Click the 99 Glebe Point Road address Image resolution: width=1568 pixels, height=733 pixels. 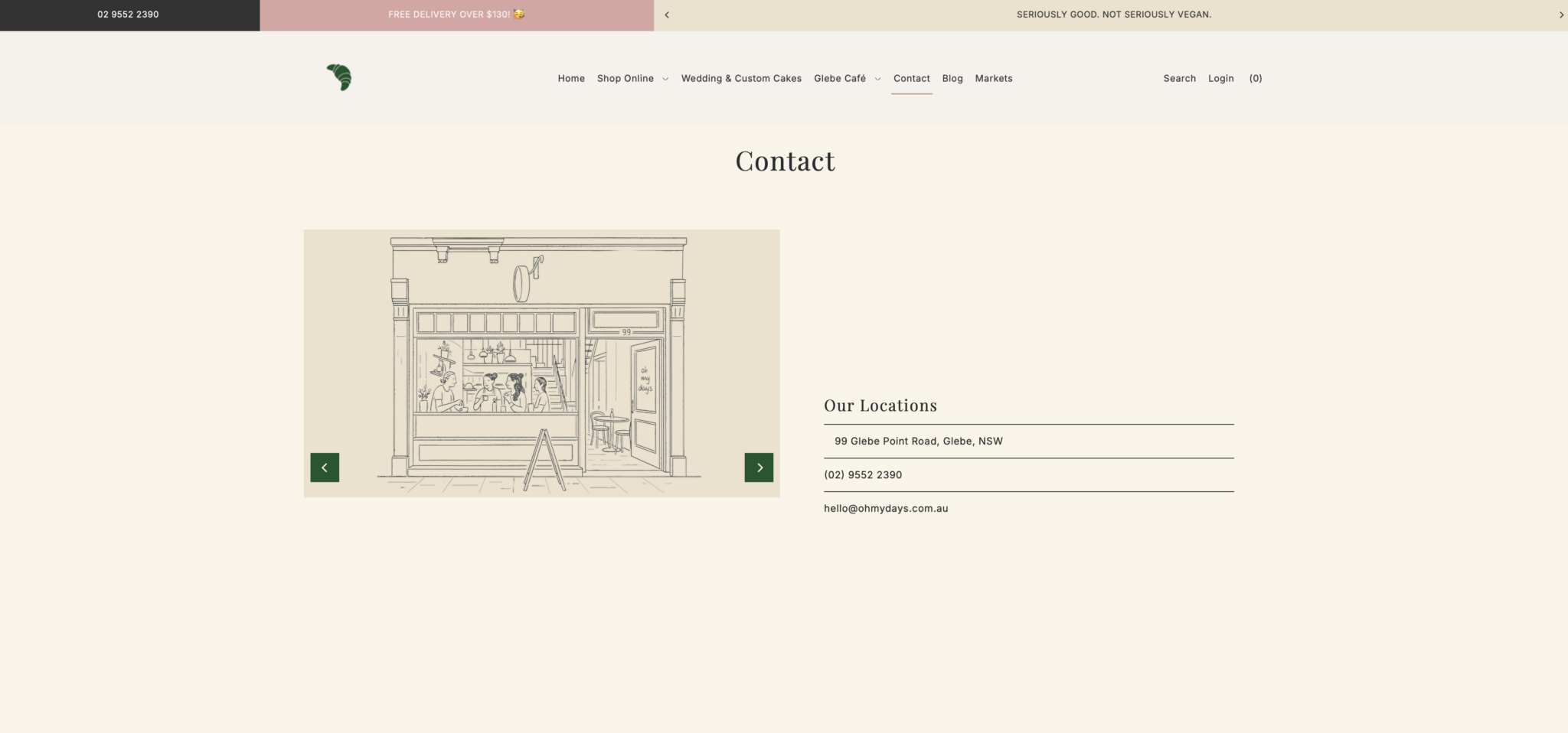pos(918,441)
